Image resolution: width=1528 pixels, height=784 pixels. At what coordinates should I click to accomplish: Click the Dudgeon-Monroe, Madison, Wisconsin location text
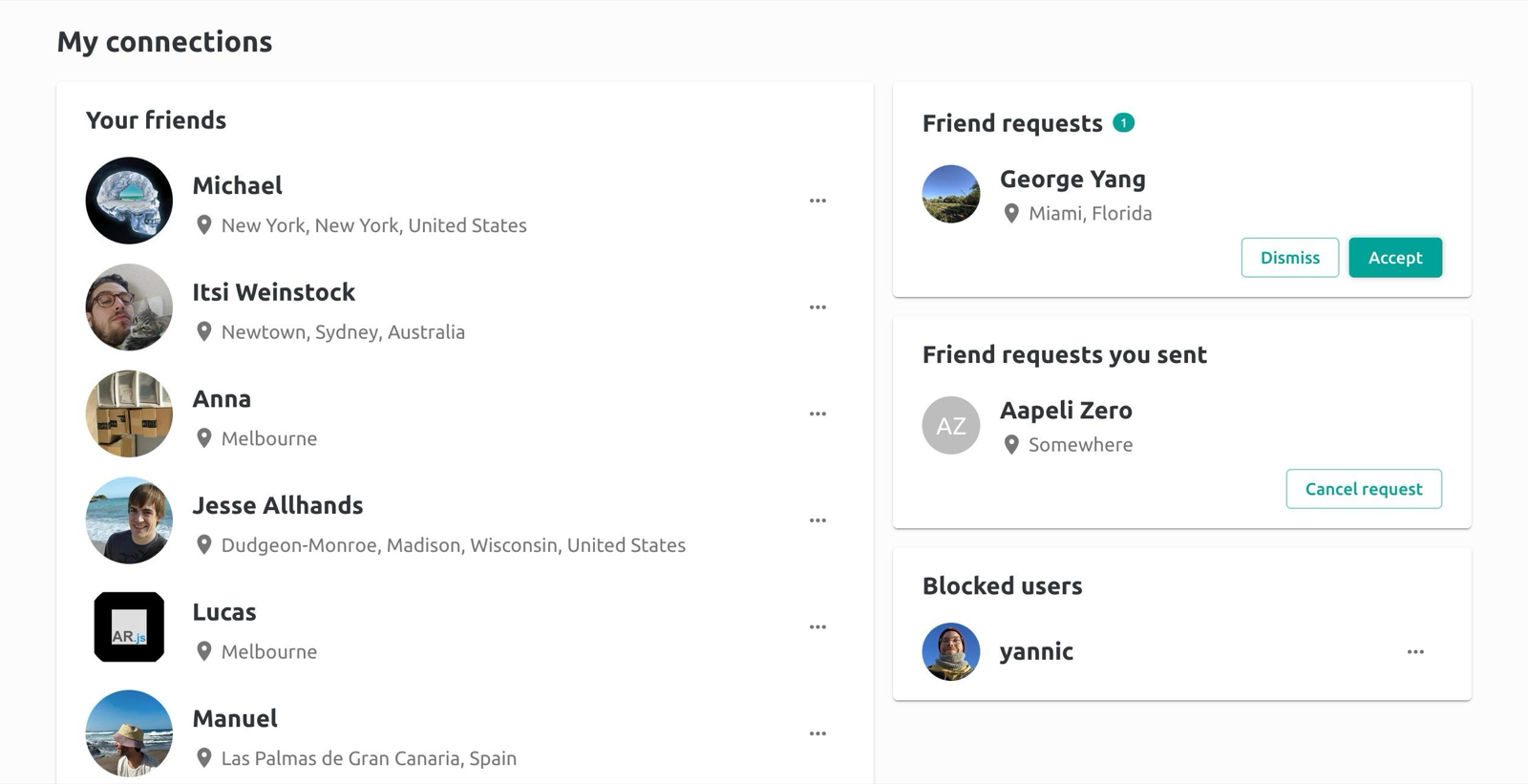(453, 544)
